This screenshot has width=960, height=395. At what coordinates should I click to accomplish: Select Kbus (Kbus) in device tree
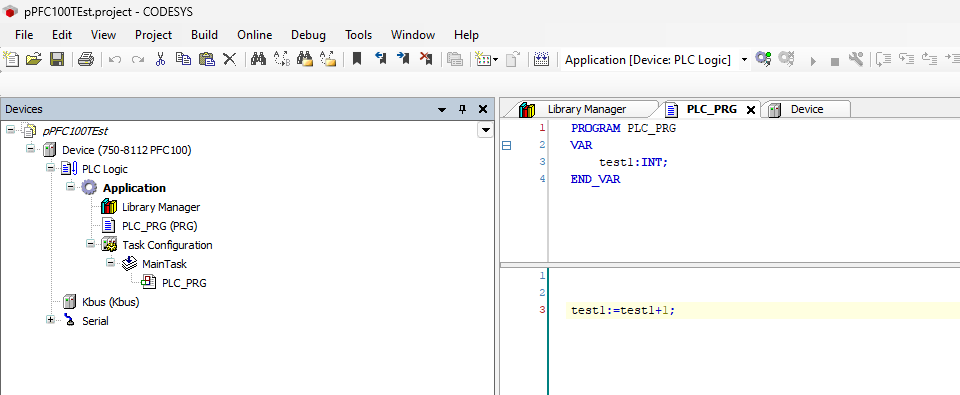111,302
